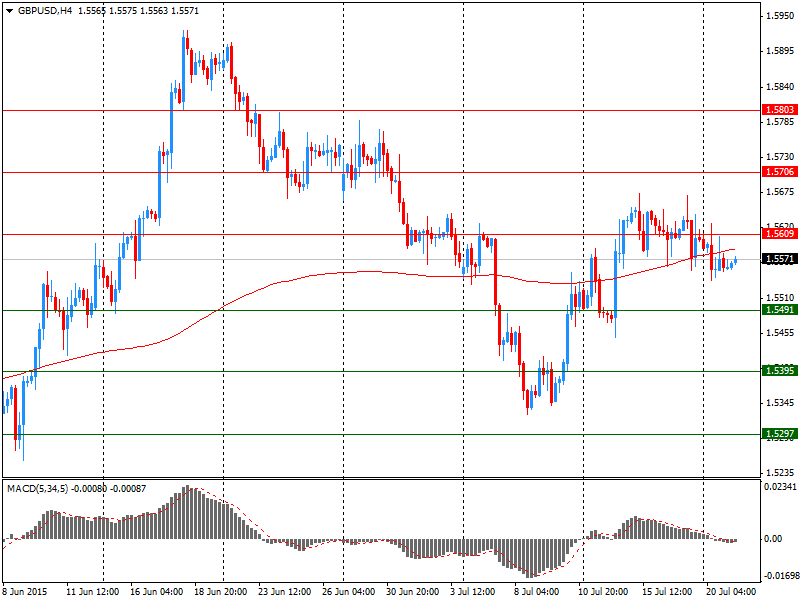Click the 1.5609 red resistance price label
800x600 pixels.
click(x=780, y=234)
